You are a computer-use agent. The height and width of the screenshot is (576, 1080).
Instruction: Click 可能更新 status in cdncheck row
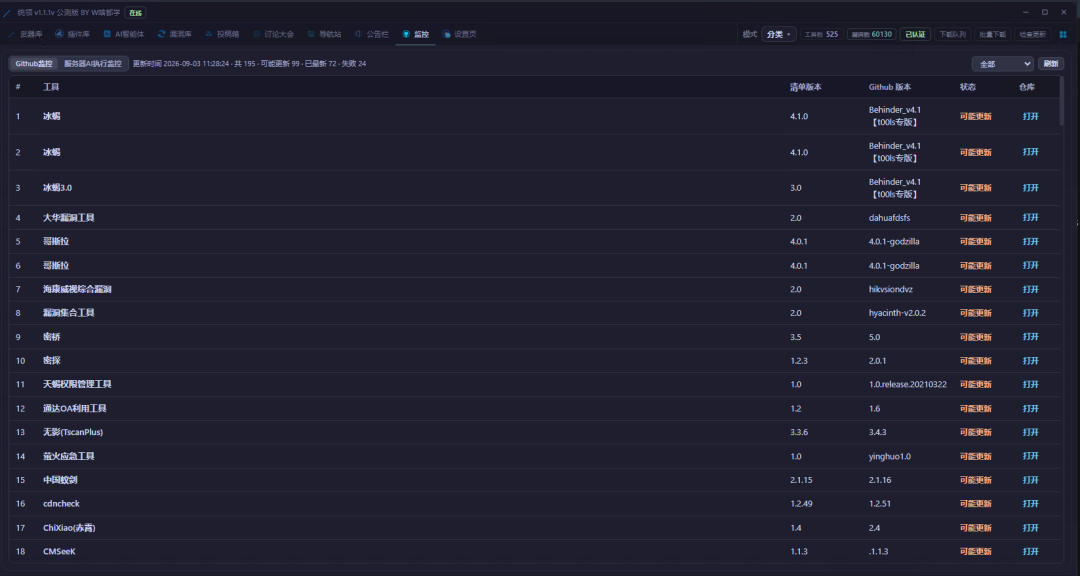pos(975,504)
